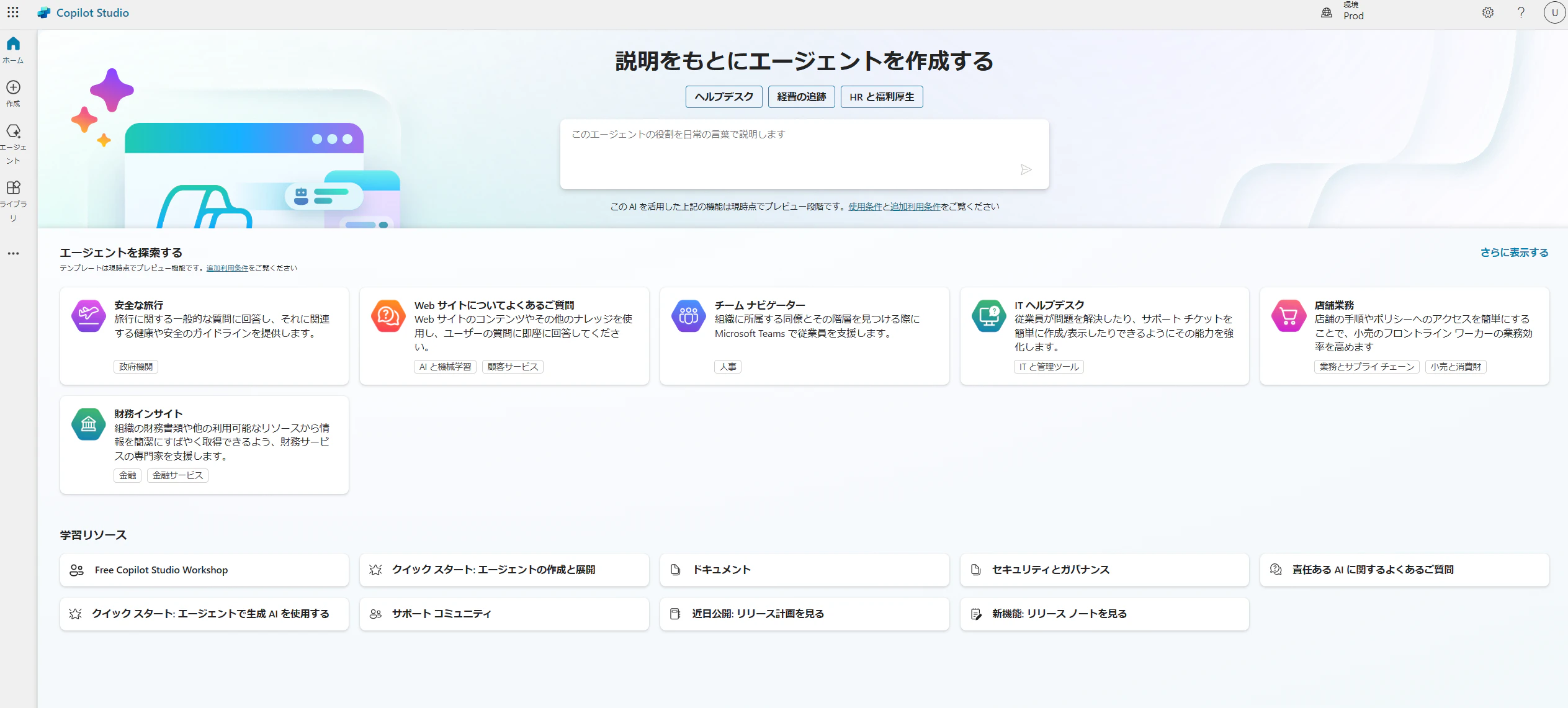Click the send arrow in the description box
The width and height of the screenshot is (1568, 708).
(x=1026, y=169)
